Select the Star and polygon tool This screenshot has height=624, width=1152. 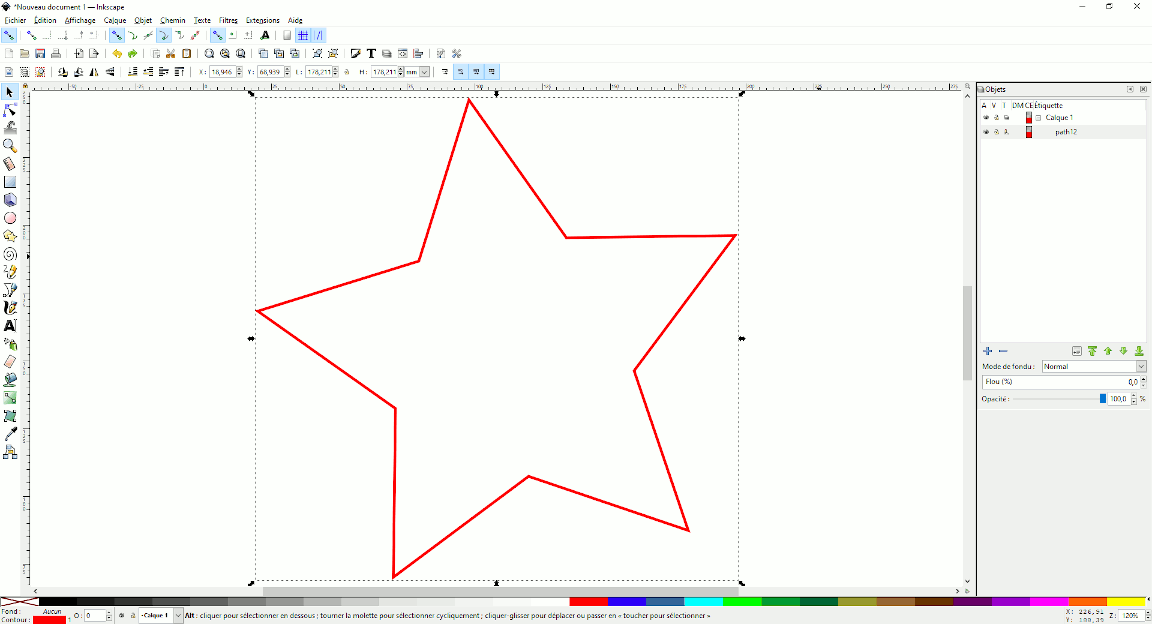click(x=10, y=236)
